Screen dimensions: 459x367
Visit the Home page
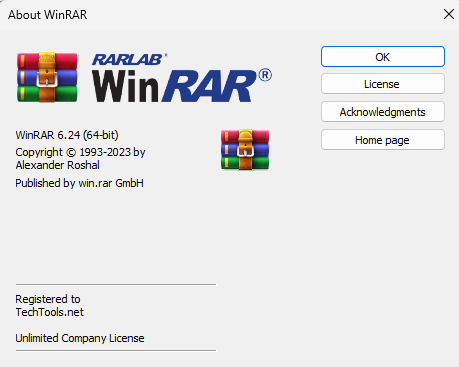(383, 140)
